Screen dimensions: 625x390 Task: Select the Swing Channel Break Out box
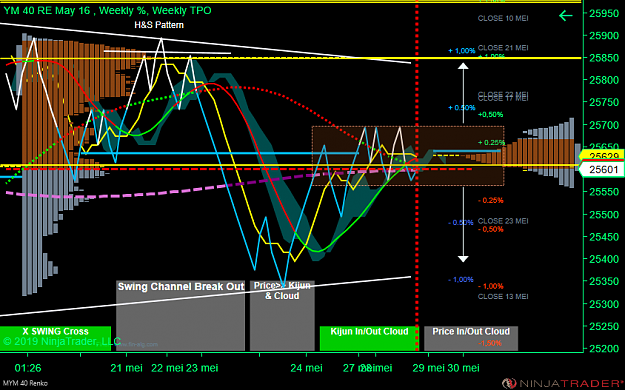(181, 315)
